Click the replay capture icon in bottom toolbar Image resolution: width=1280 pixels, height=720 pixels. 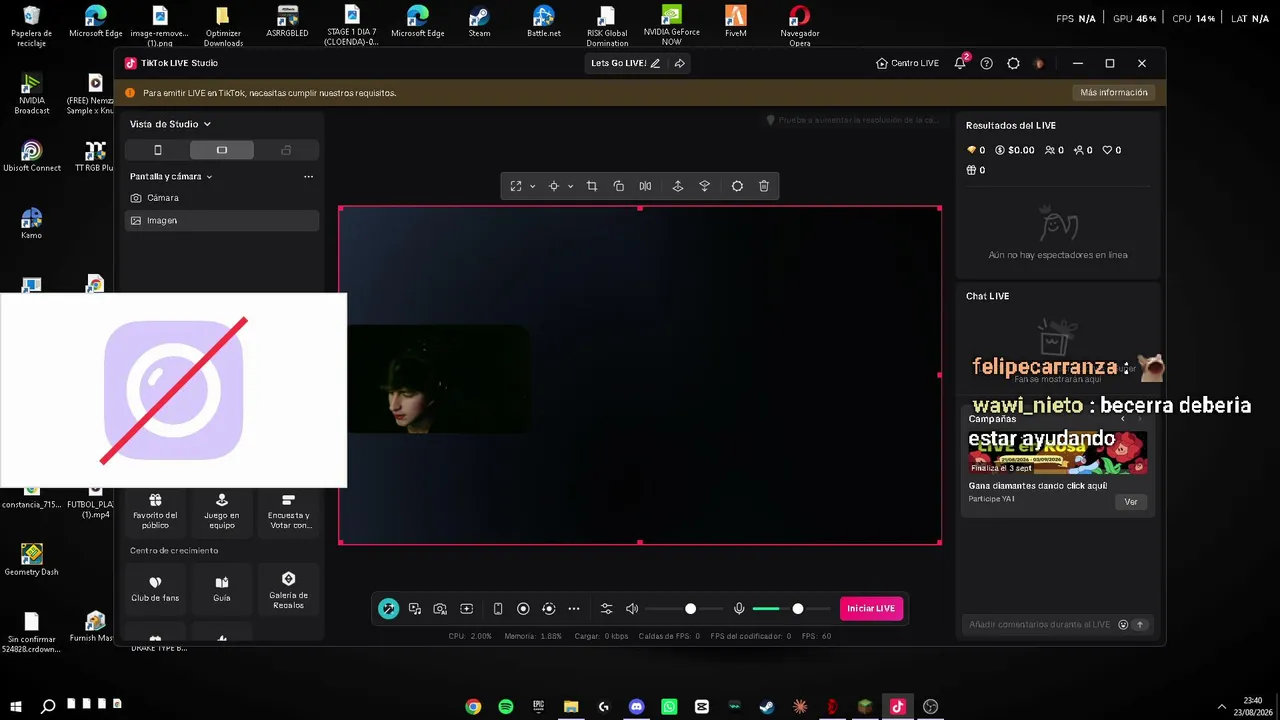pyautogui.click(x=548, y=608)
